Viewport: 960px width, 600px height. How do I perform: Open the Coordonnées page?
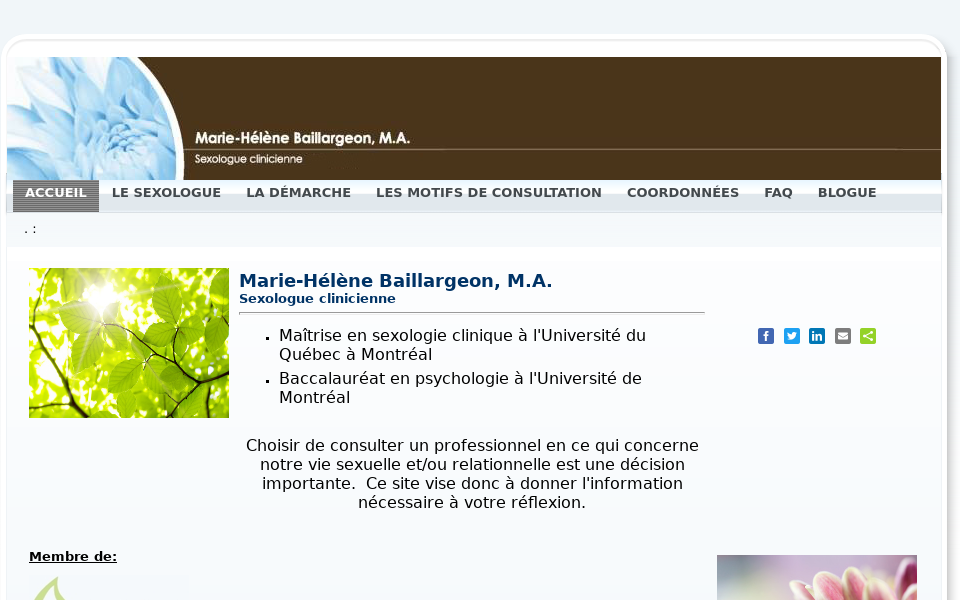tap(682, 193)
